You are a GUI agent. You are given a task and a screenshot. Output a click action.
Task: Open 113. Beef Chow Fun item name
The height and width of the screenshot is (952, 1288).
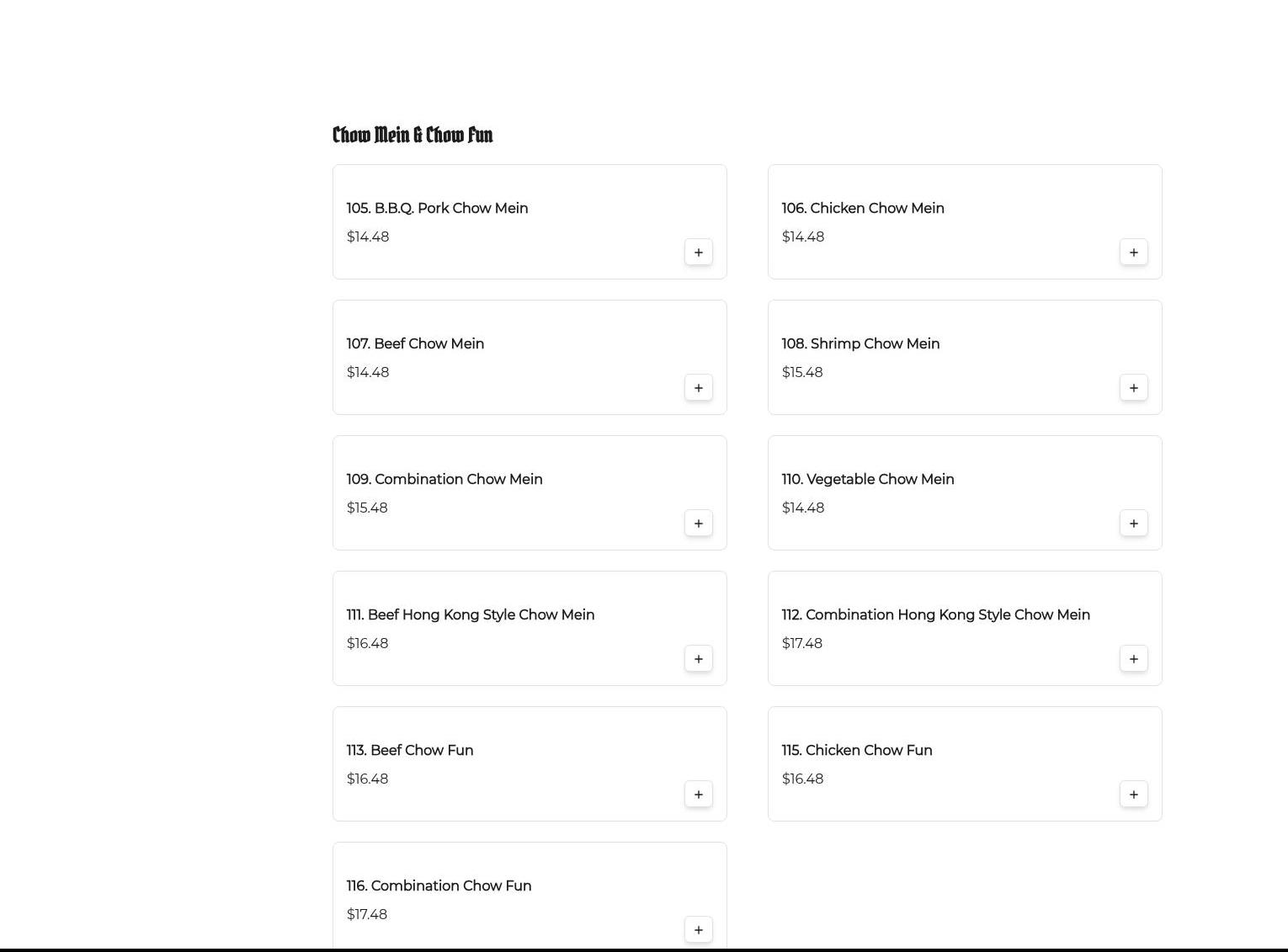point(410,750)
